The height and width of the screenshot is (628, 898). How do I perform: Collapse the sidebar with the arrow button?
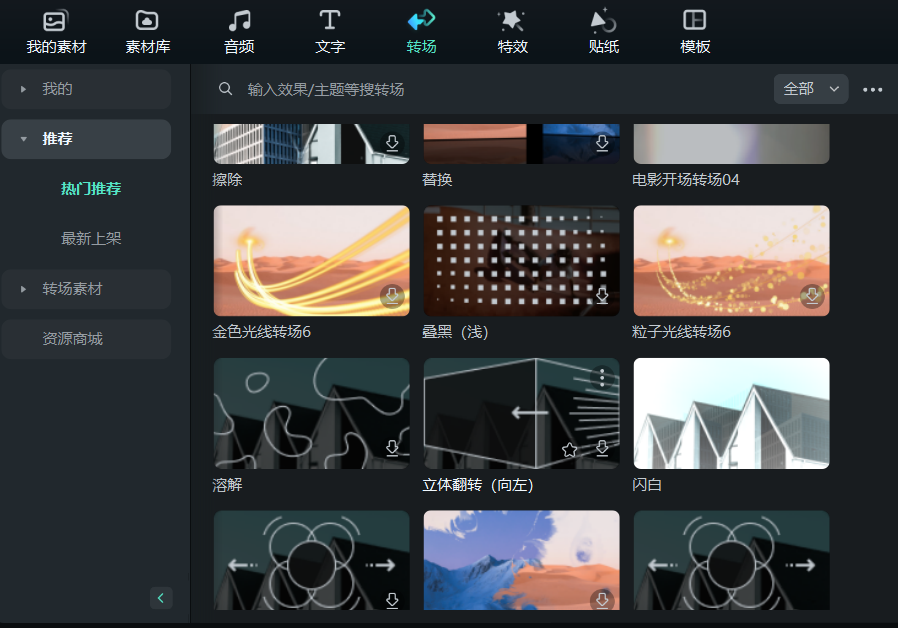pyautogui.click(x=161, y=598)
